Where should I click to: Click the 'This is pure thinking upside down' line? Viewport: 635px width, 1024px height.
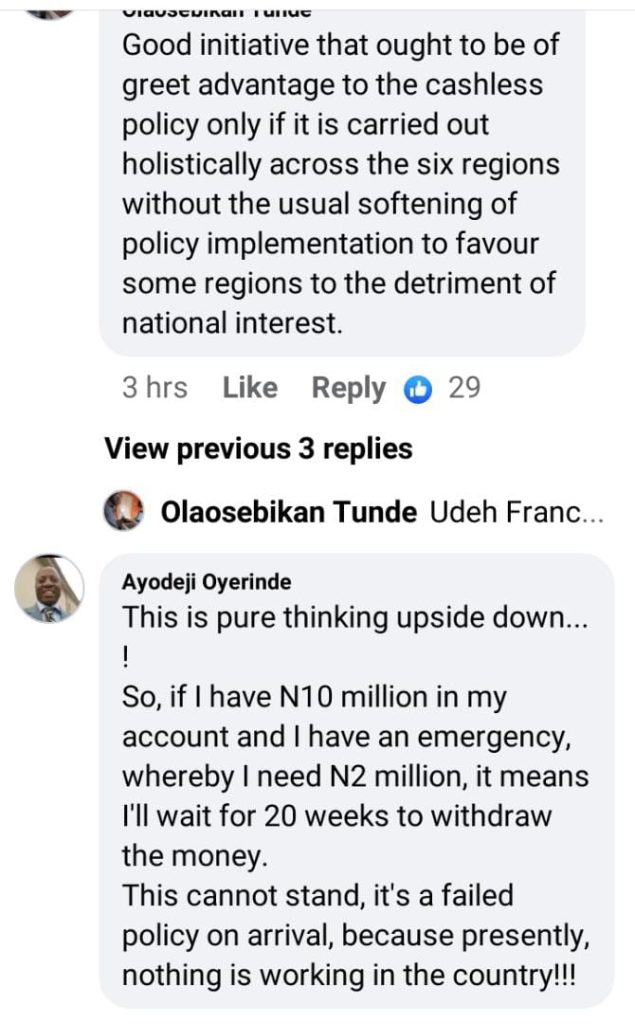click(x=355, y=618)
